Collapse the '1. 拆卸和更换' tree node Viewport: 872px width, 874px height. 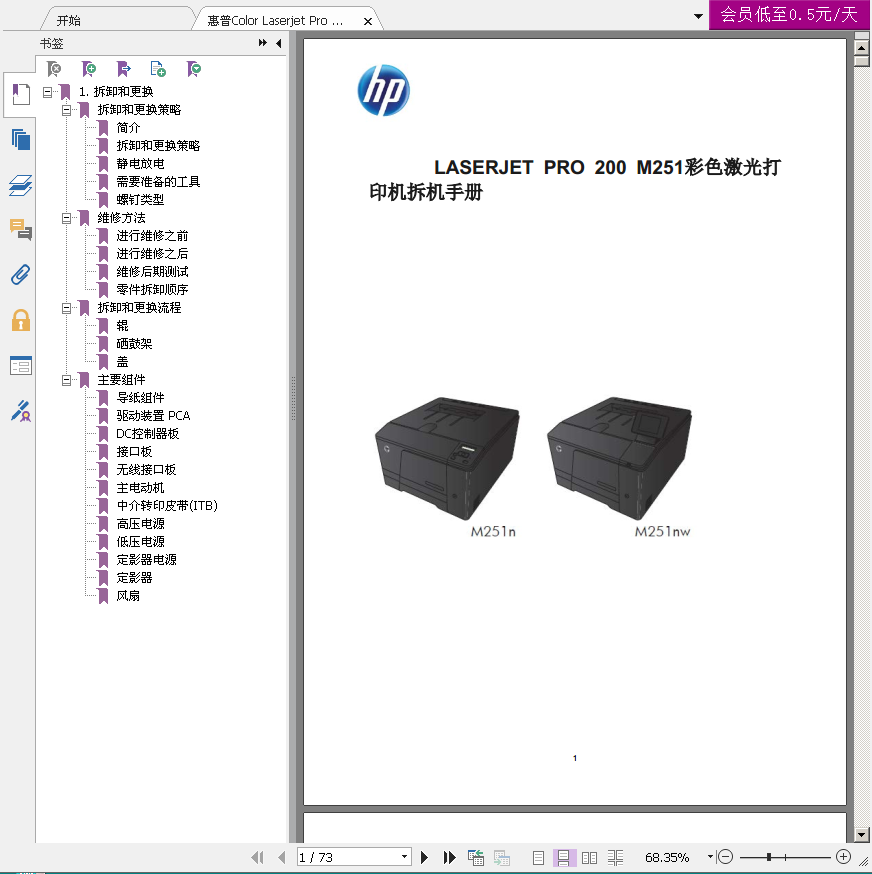(x=48, y=92)
